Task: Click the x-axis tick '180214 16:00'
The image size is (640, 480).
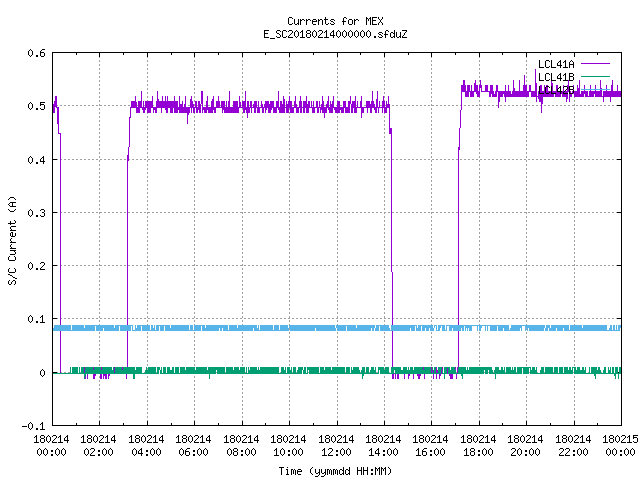Action: point(430,446)
